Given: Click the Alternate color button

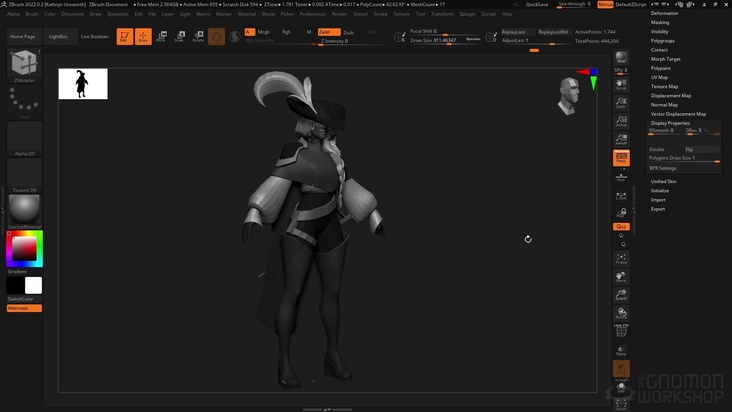Looking at the screenshot, I should coord(24,308).
